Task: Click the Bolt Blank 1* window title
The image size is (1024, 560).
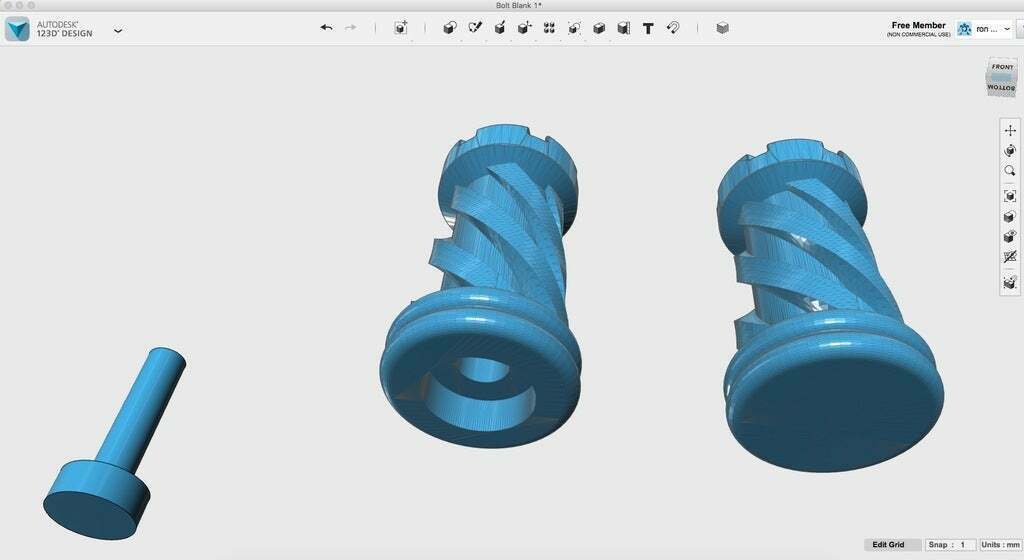Action: (519, 5)
